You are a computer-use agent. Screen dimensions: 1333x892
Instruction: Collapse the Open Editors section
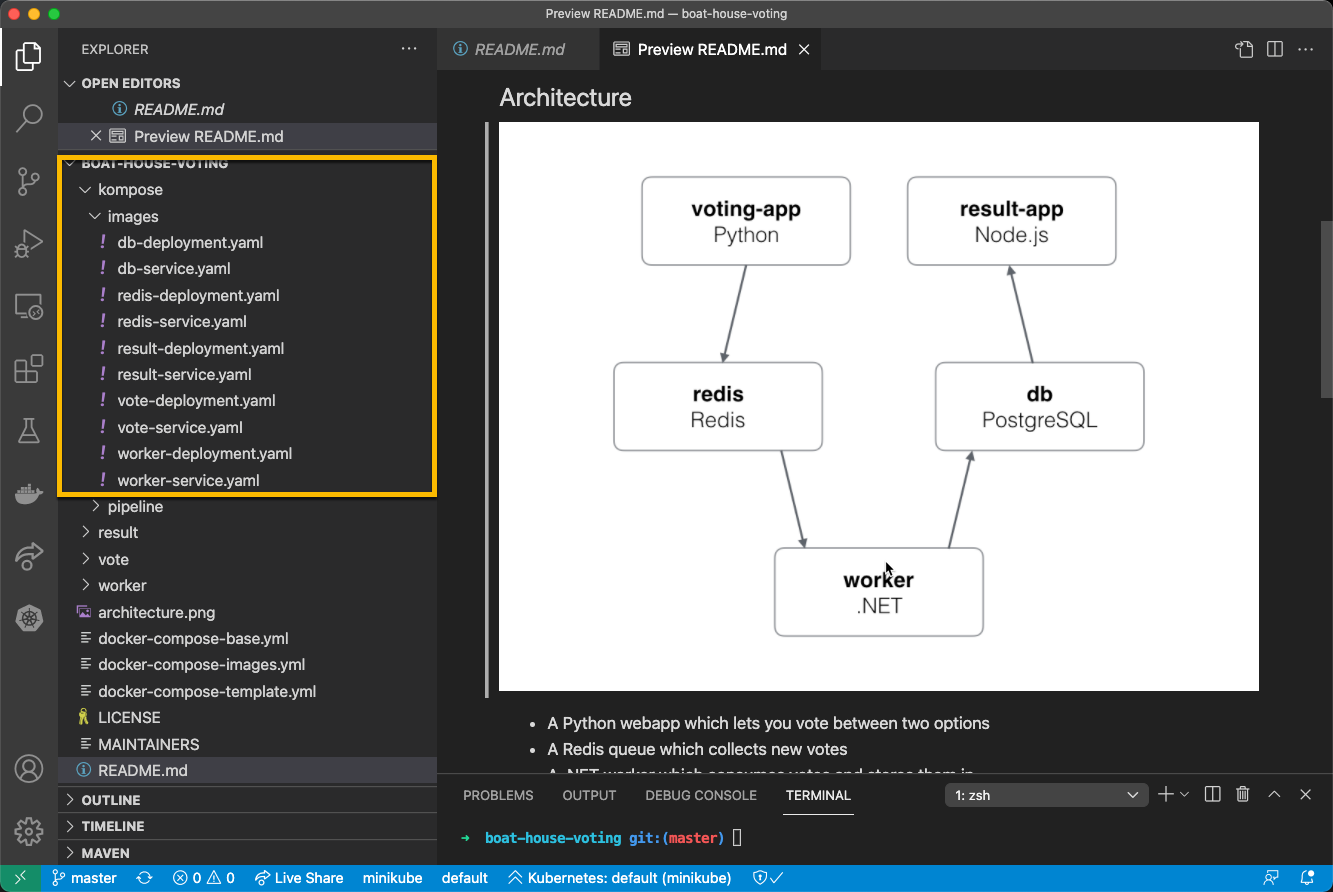click(x=70, y=83)
